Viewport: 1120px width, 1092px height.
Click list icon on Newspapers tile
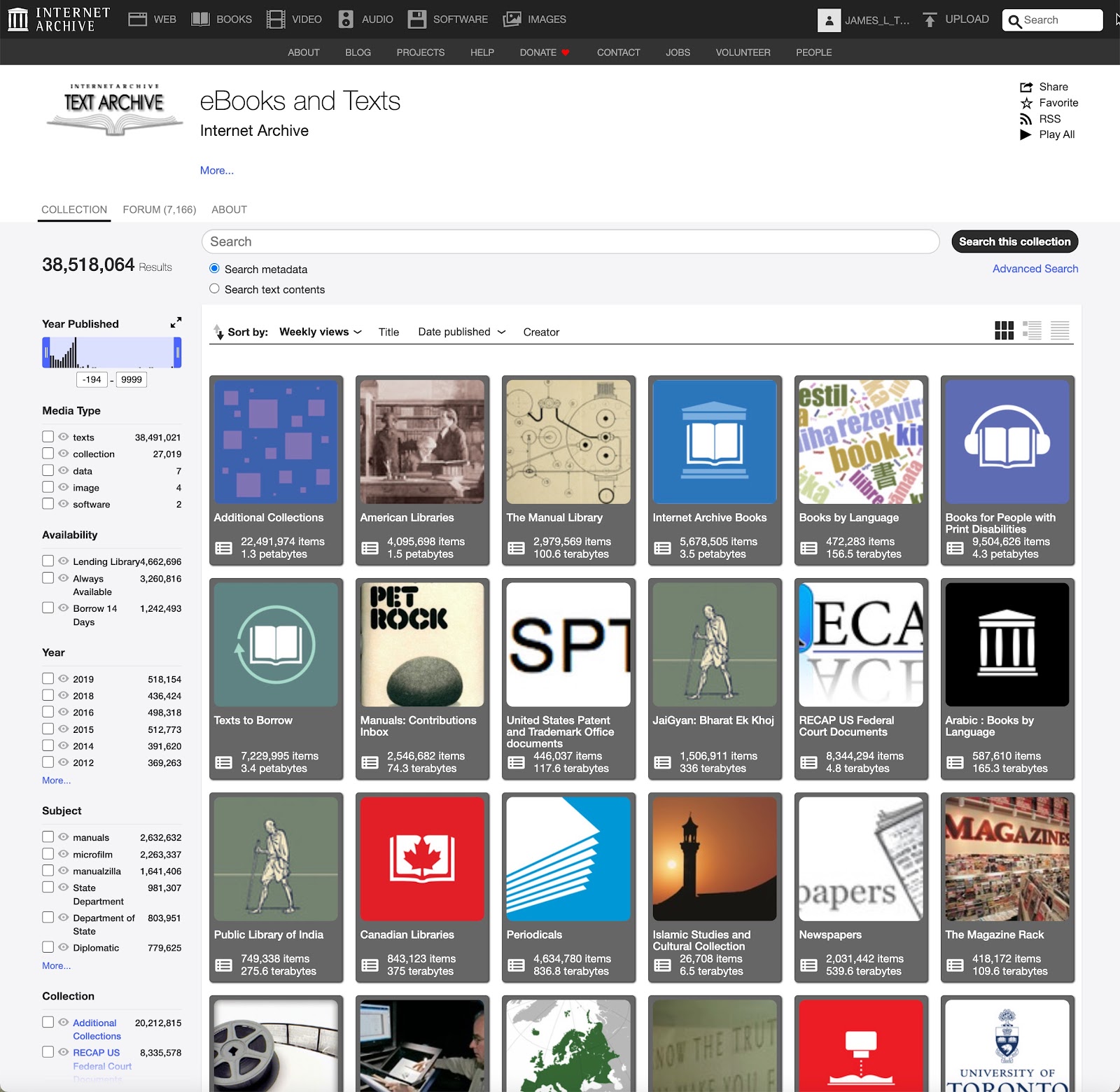[x=808, y=965]
